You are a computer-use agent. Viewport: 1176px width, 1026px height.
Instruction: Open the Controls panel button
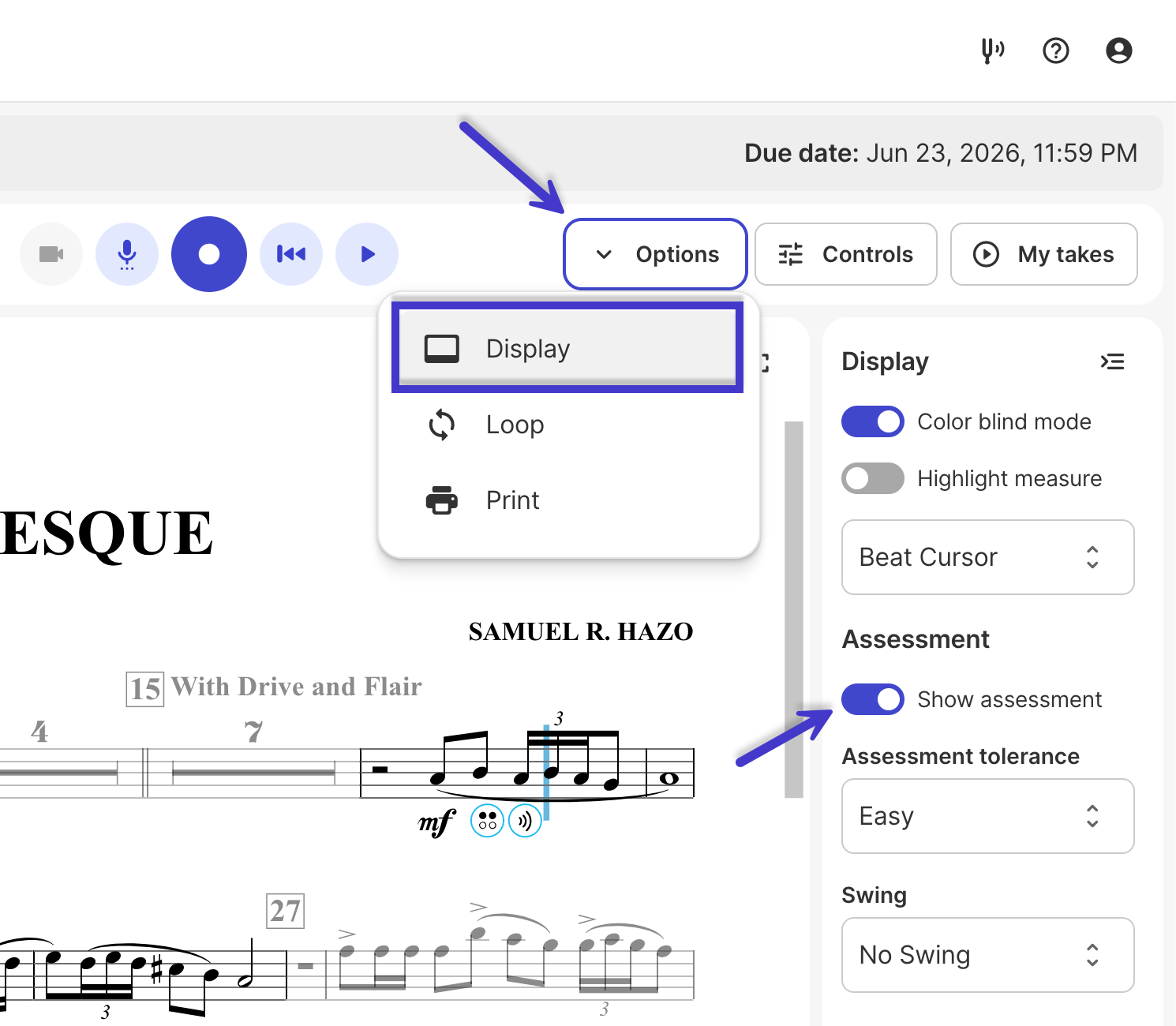(846, 254)
